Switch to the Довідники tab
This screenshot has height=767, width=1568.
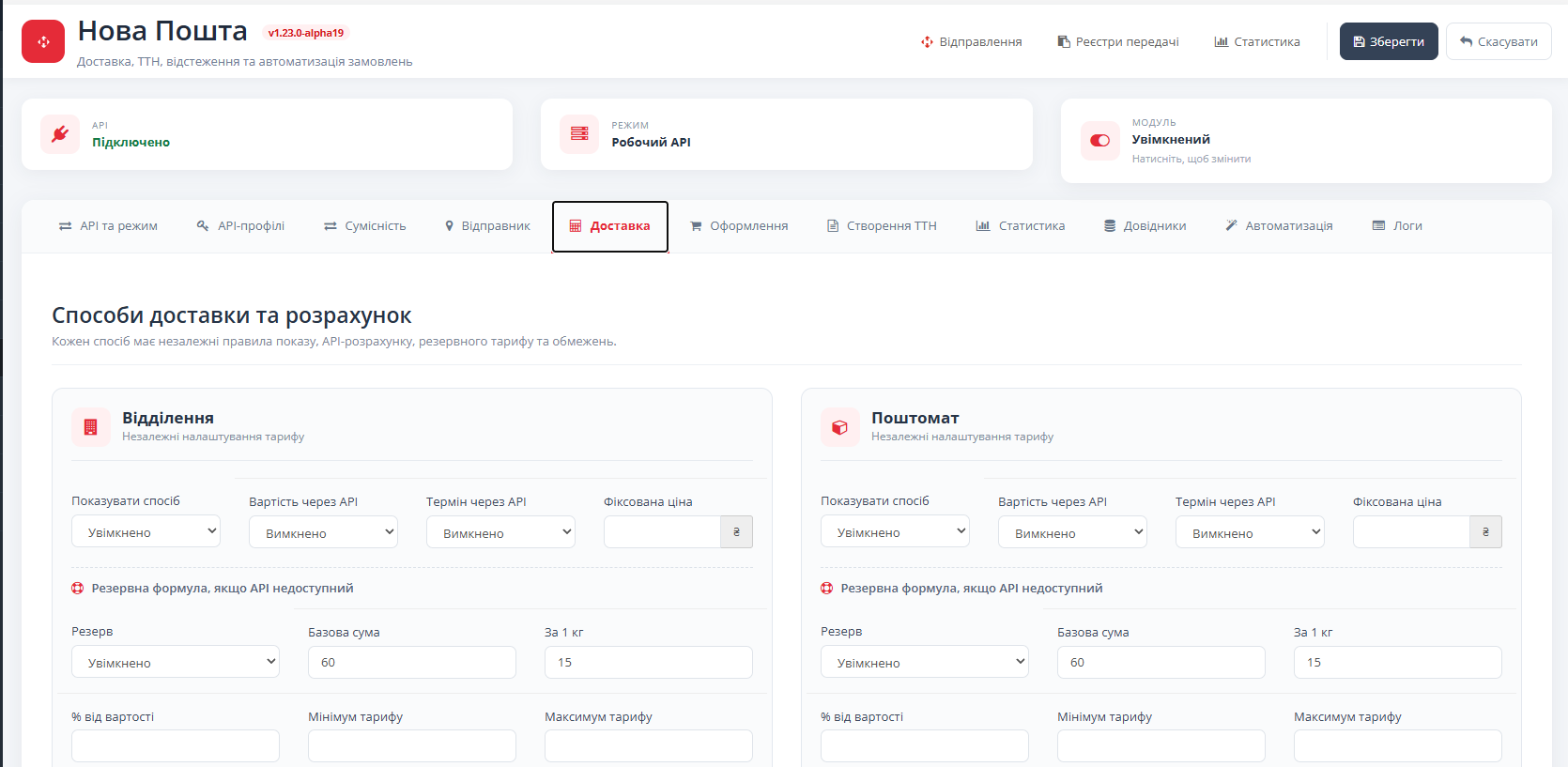[x=1145, y=226]
